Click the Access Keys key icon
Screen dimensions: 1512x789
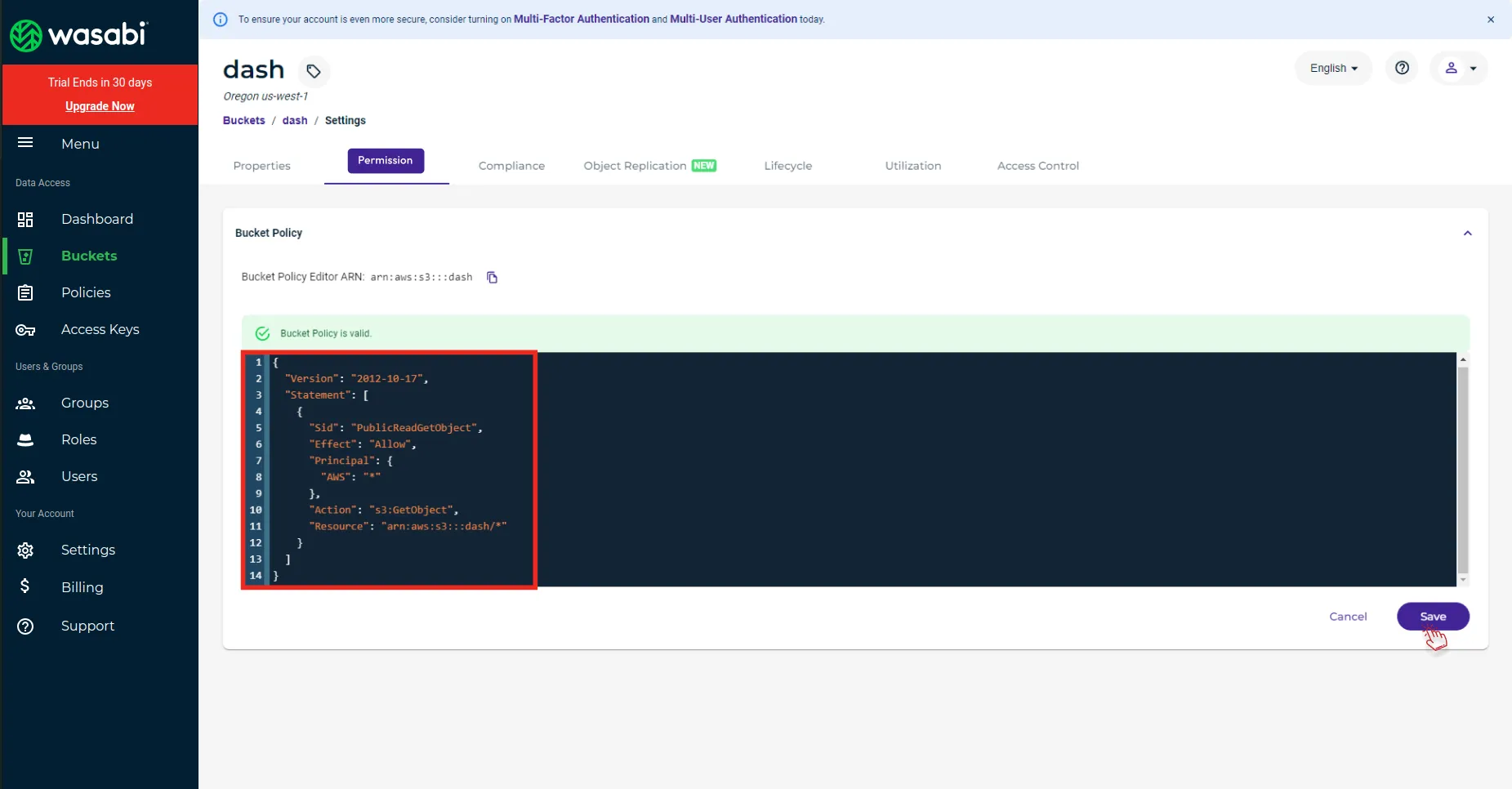coord(25,330)
